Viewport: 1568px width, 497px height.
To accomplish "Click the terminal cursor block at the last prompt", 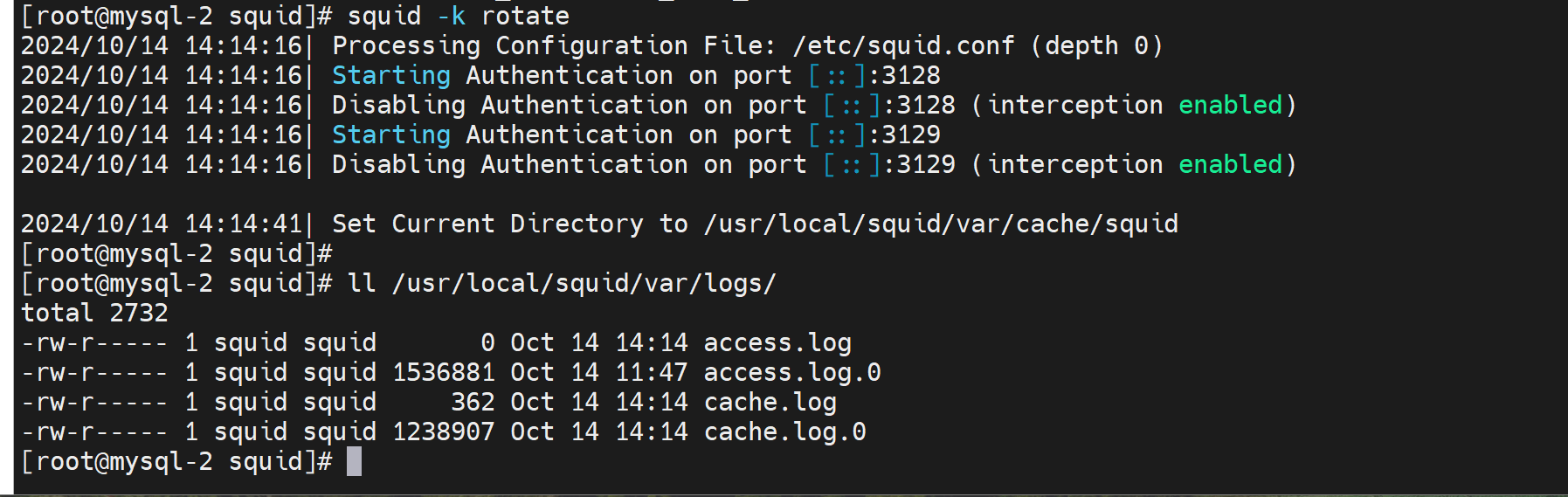I will (354, 461).
